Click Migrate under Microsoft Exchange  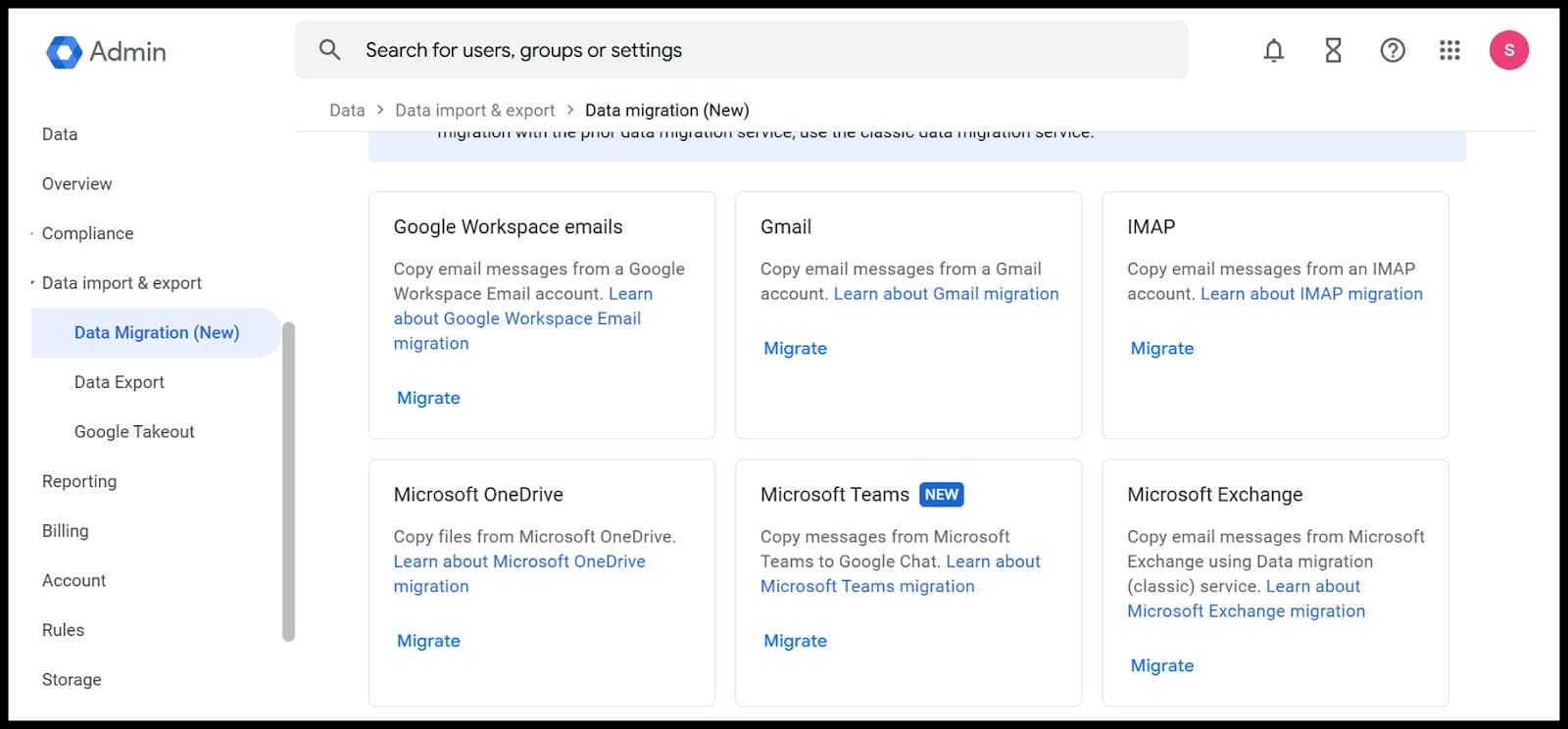pyautogui.click(x=1161, y=666)
